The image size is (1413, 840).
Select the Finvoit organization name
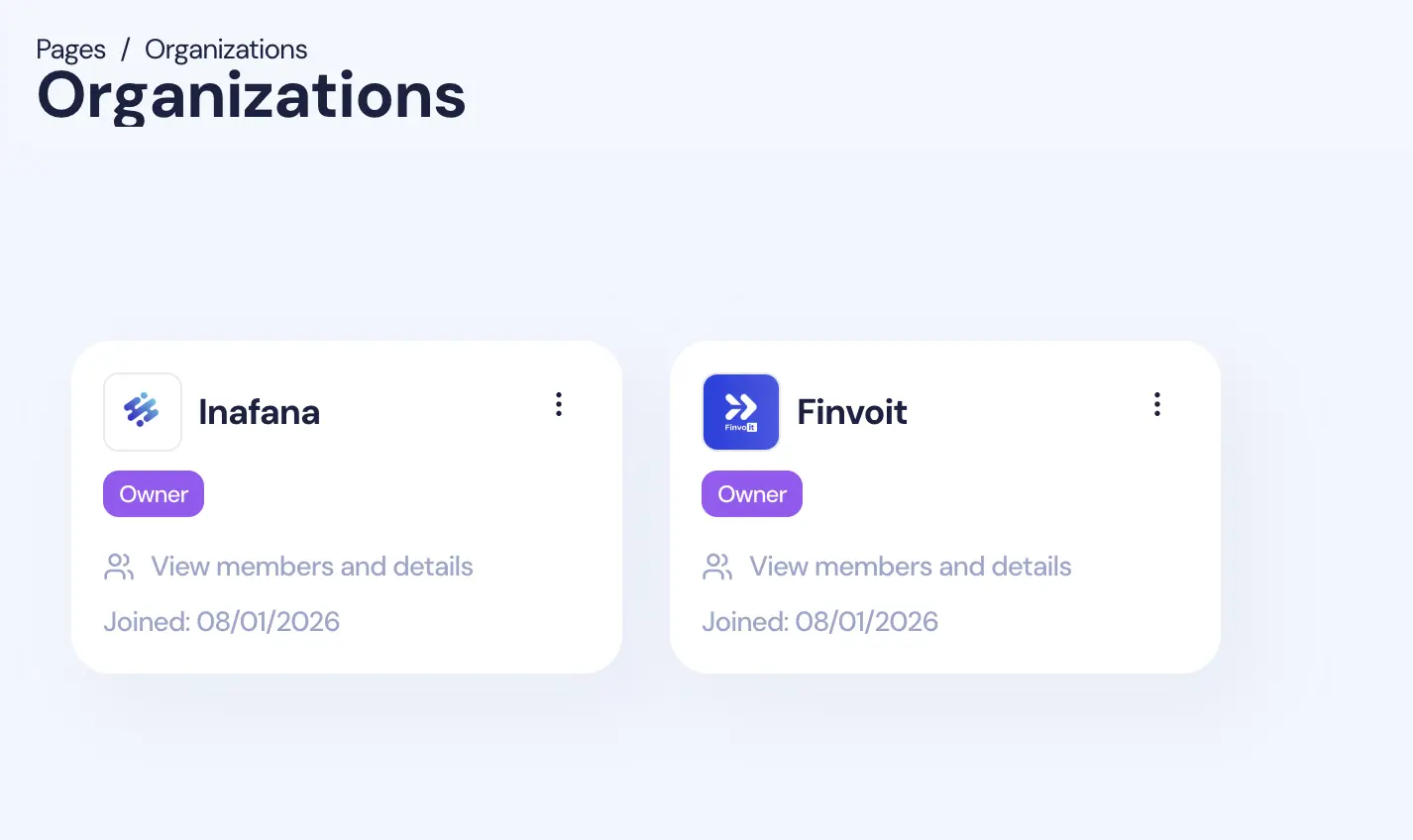[x=852, y=412]
